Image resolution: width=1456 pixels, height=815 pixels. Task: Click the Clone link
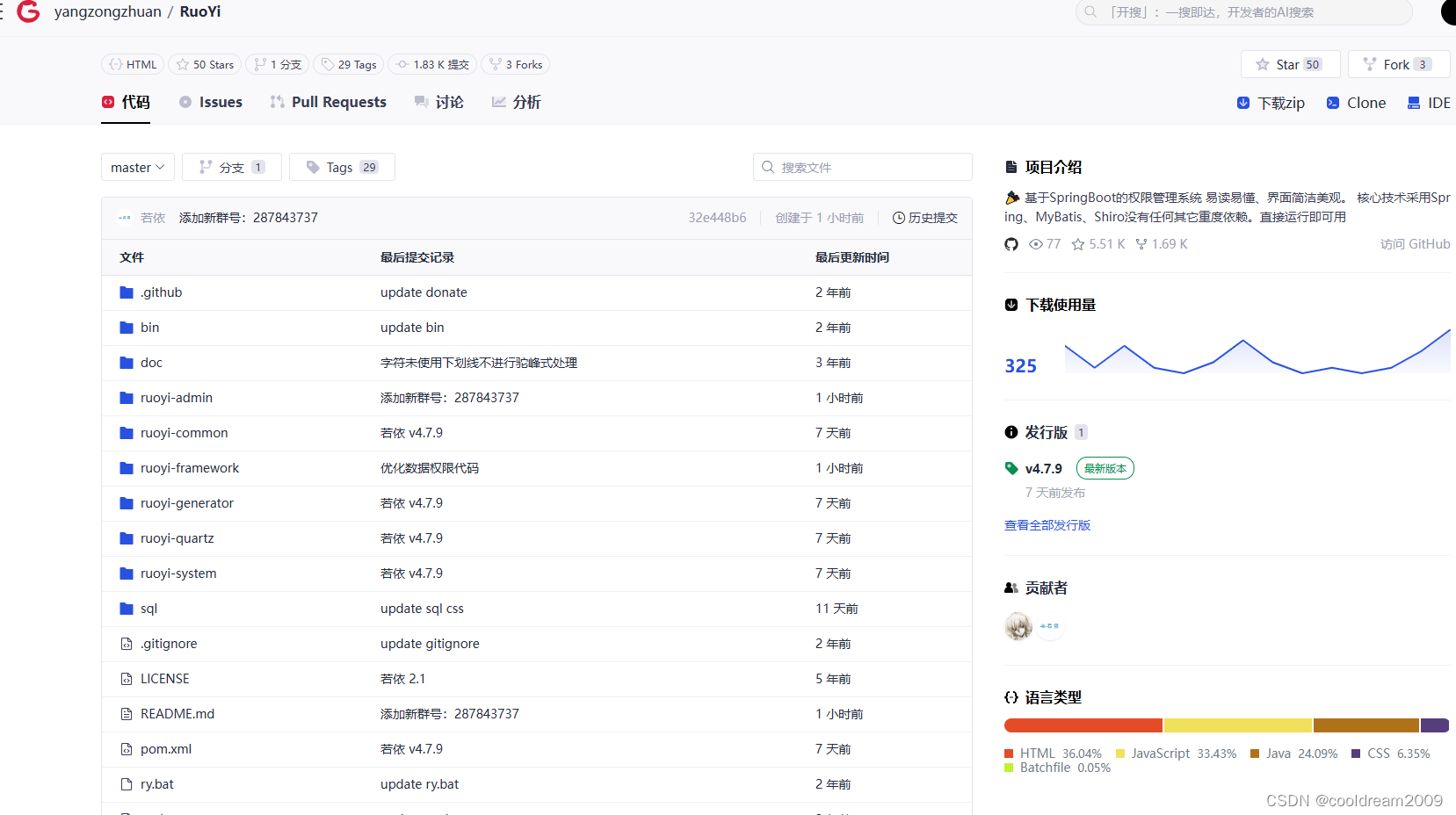[x=1356, y=103]
